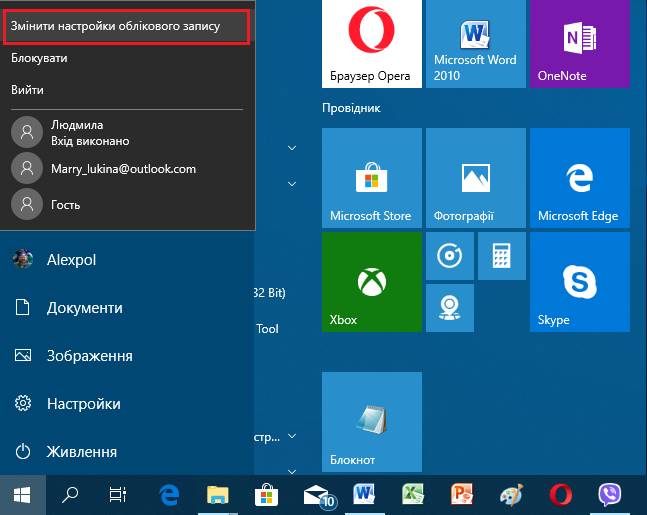Open Word from the taskbar
647x515 pixels.
(364, 495)
